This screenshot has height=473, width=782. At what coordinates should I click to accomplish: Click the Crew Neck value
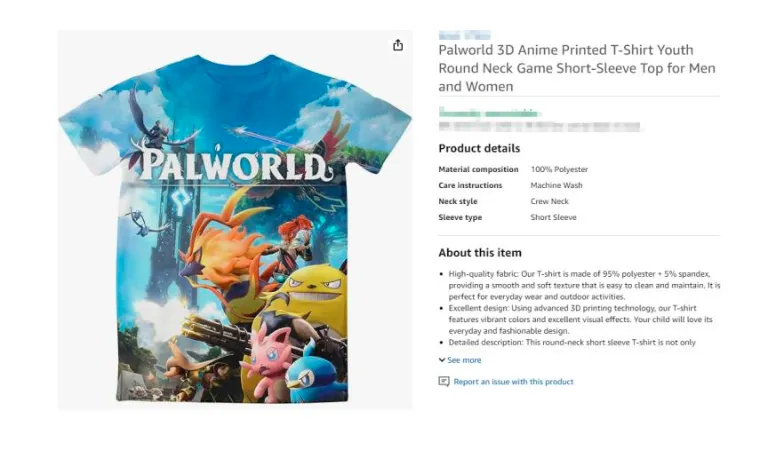point(549,201)
